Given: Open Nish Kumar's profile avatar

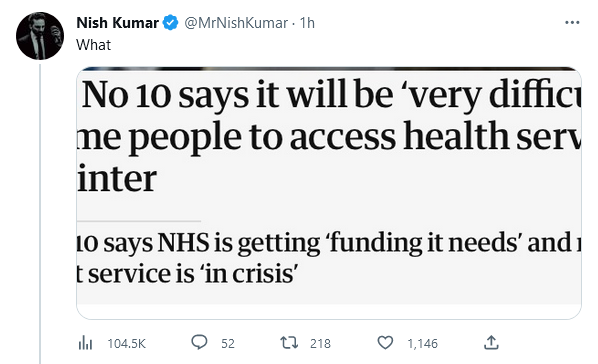Looking at the screenshot, I should pyautogui.click(x=40, y=36).
